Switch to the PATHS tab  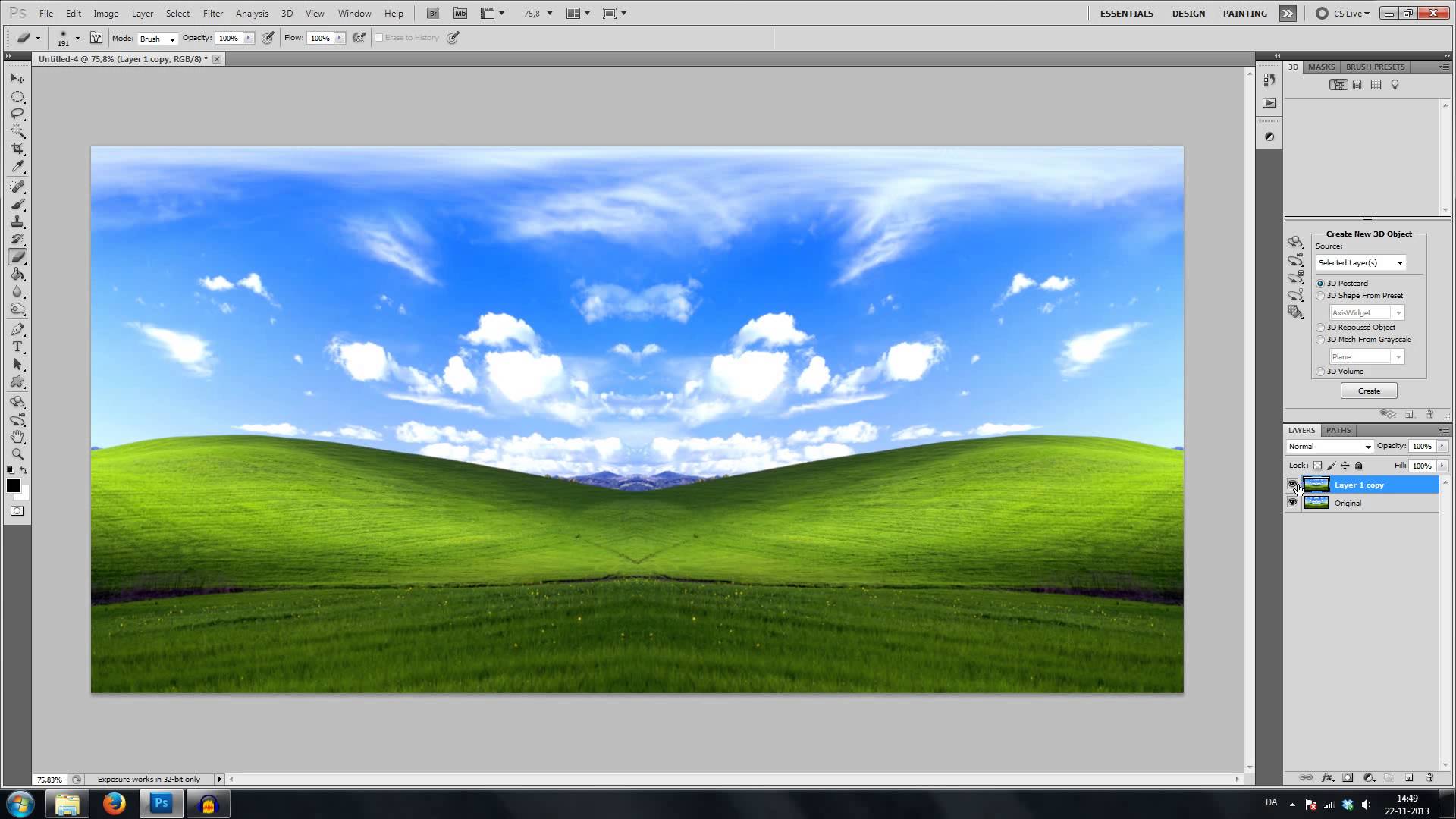pos(1338,430)
